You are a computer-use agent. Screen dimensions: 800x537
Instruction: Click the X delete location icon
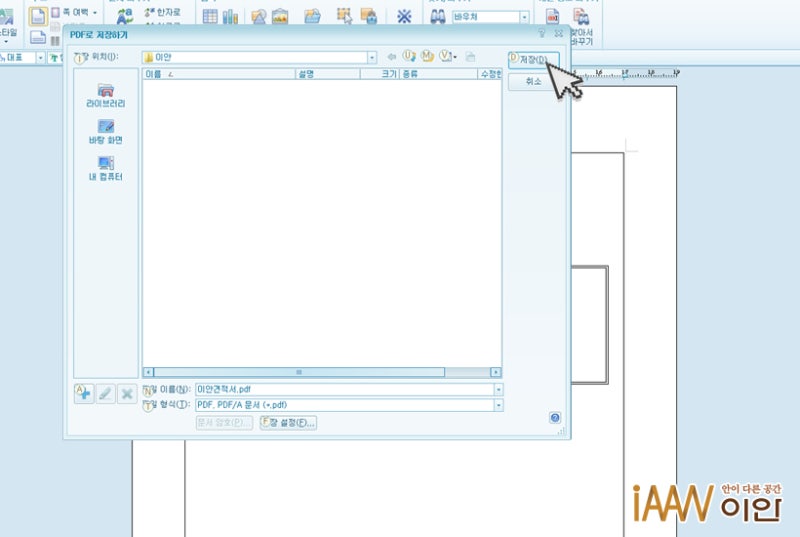pyautogui.click(x=127, y=394)
